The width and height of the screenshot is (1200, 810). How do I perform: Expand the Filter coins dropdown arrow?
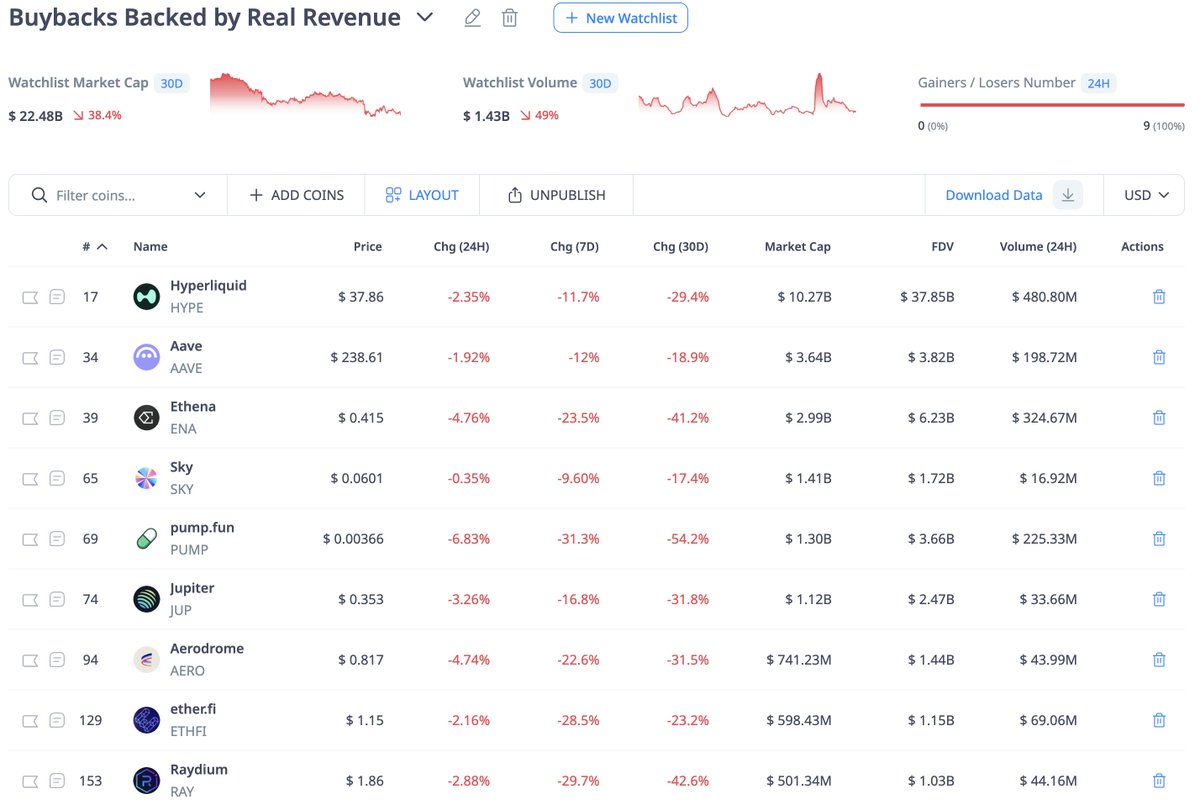point(200,195)
